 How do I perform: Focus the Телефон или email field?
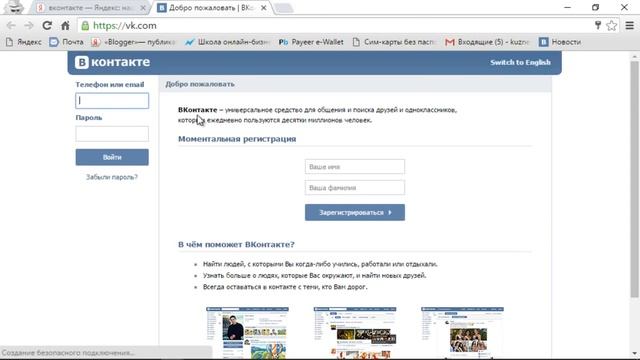pos(112,100)
